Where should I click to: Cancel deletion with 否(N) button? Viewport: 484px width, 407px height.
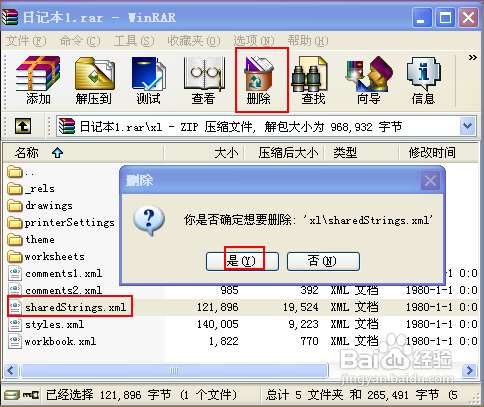point(323,261)
